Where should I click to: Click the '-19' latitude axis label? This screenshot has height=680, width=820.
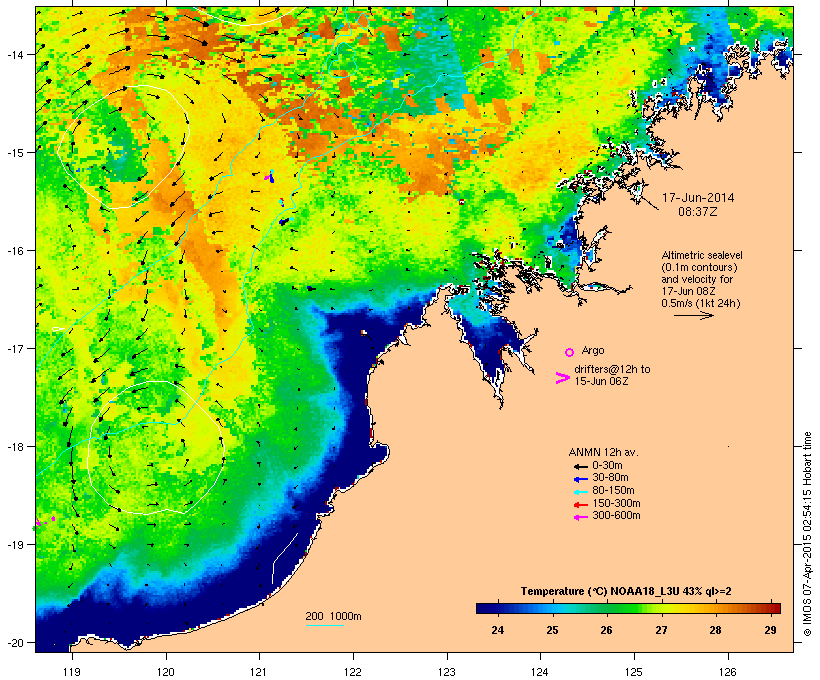(14, 545)
